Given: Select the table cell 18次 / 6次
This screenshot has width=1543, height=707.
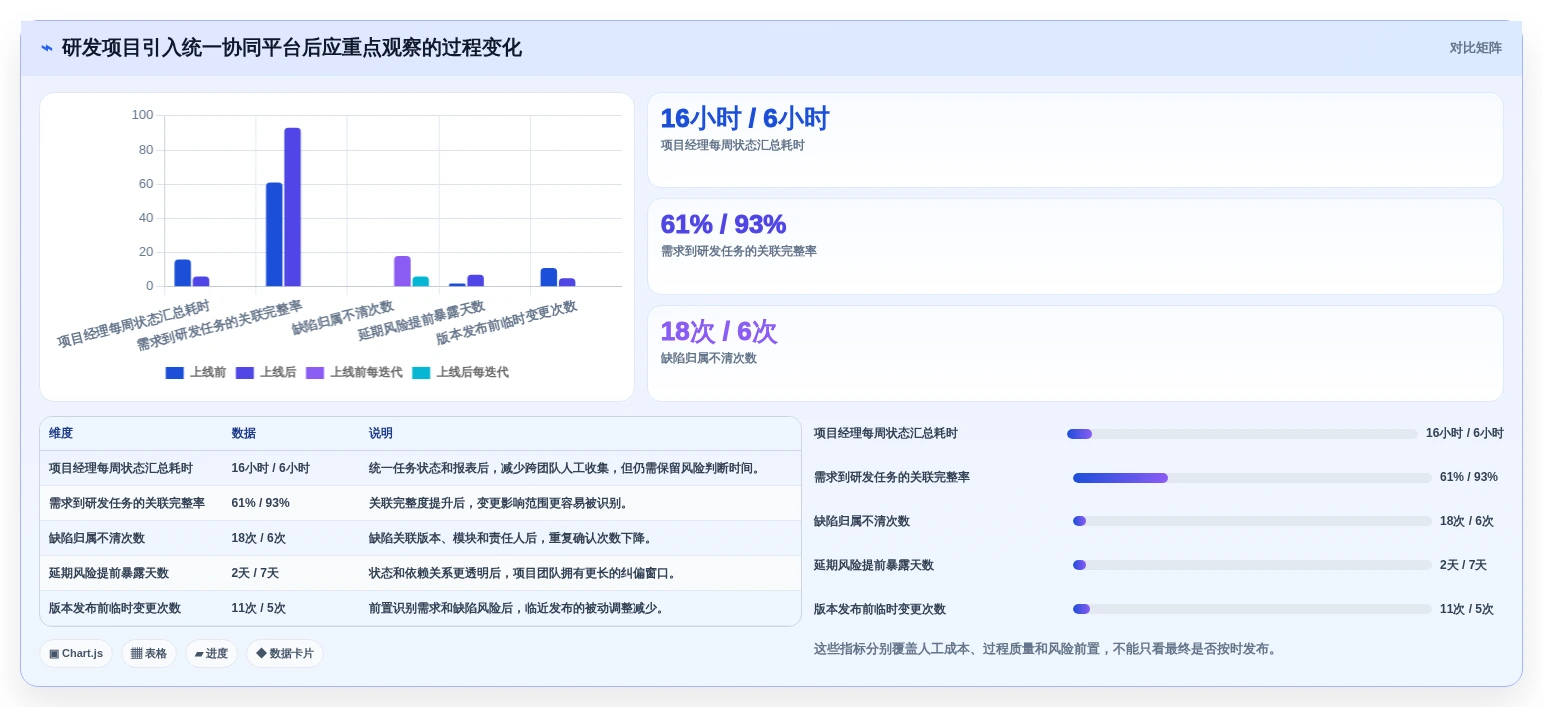Looking at the screenshot, I should 259,538.
